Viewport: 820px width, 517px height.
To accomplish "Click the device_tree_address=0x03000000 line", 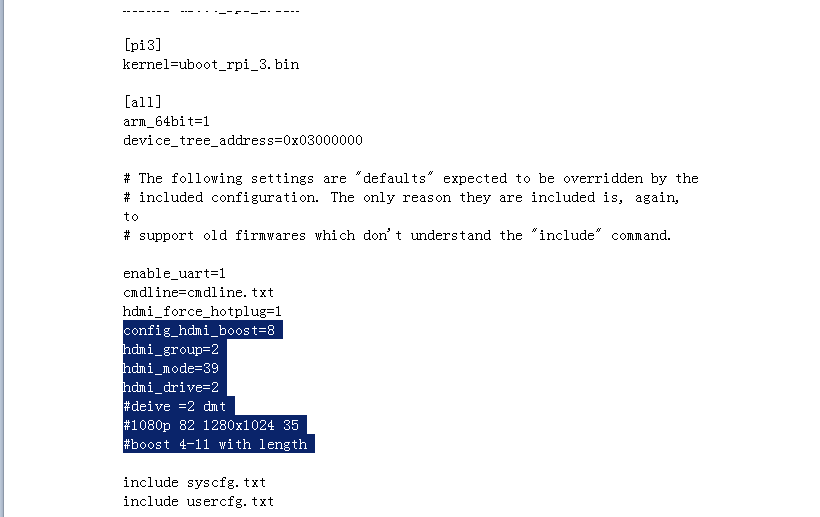I will 243,140.
